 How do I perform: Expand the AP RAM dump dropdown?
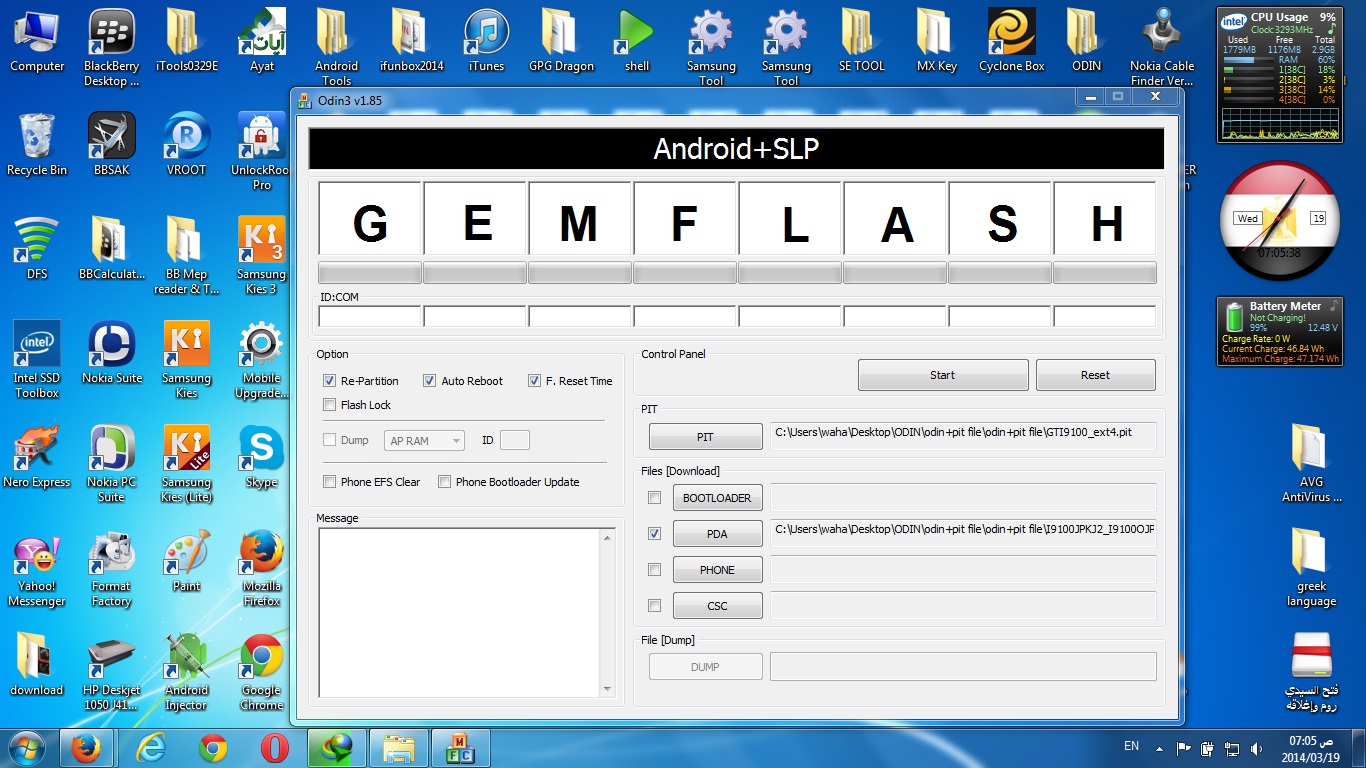[x=424, y=441]
